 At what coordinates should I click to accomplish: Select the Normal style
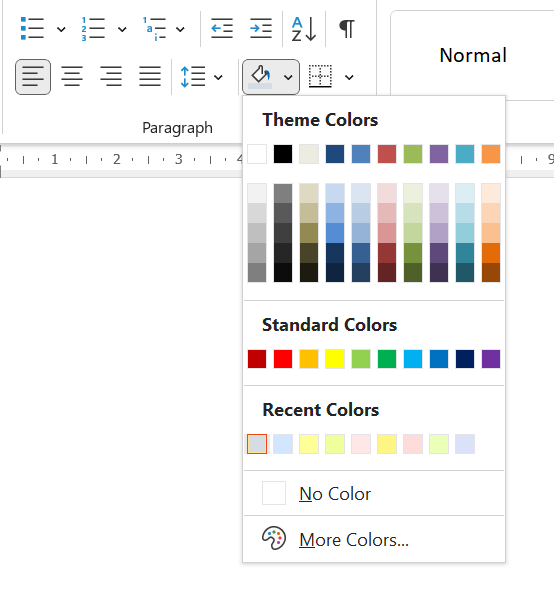(x=473, y=55)
